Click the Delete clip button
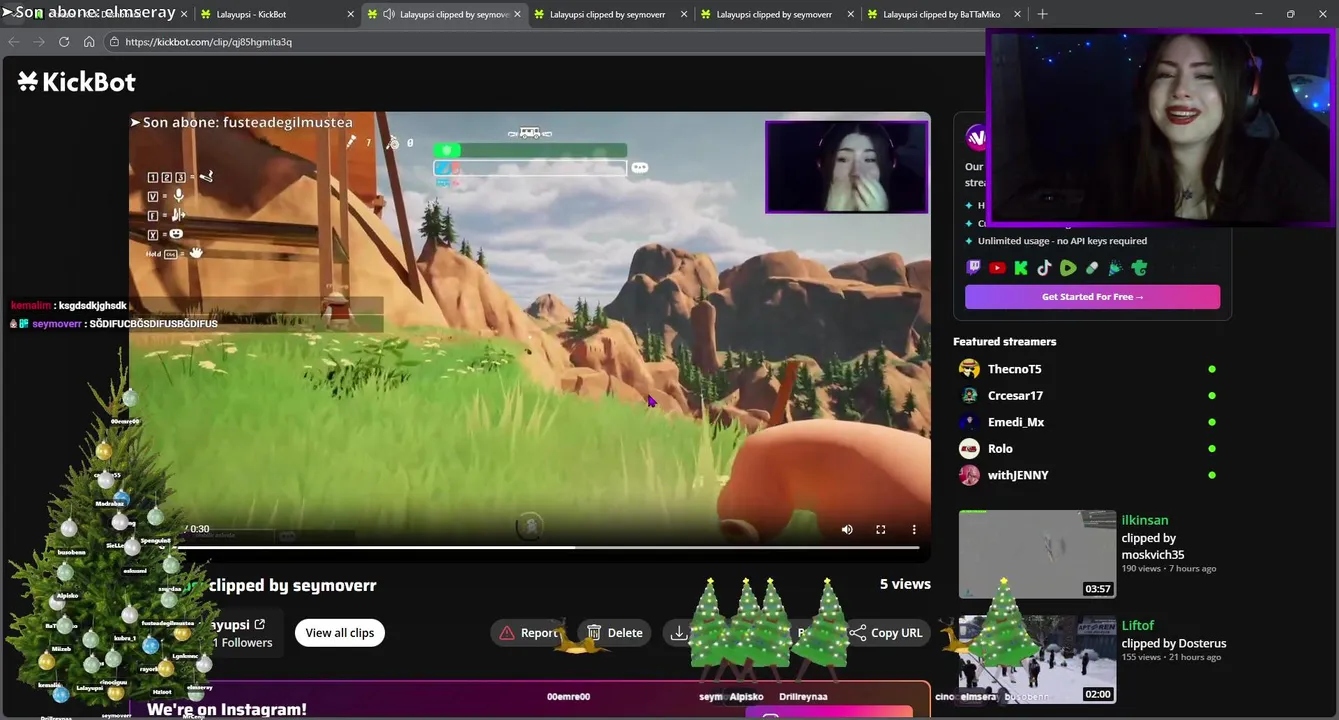The width and height of the screenshot is (1339, 720). [614, 632]
